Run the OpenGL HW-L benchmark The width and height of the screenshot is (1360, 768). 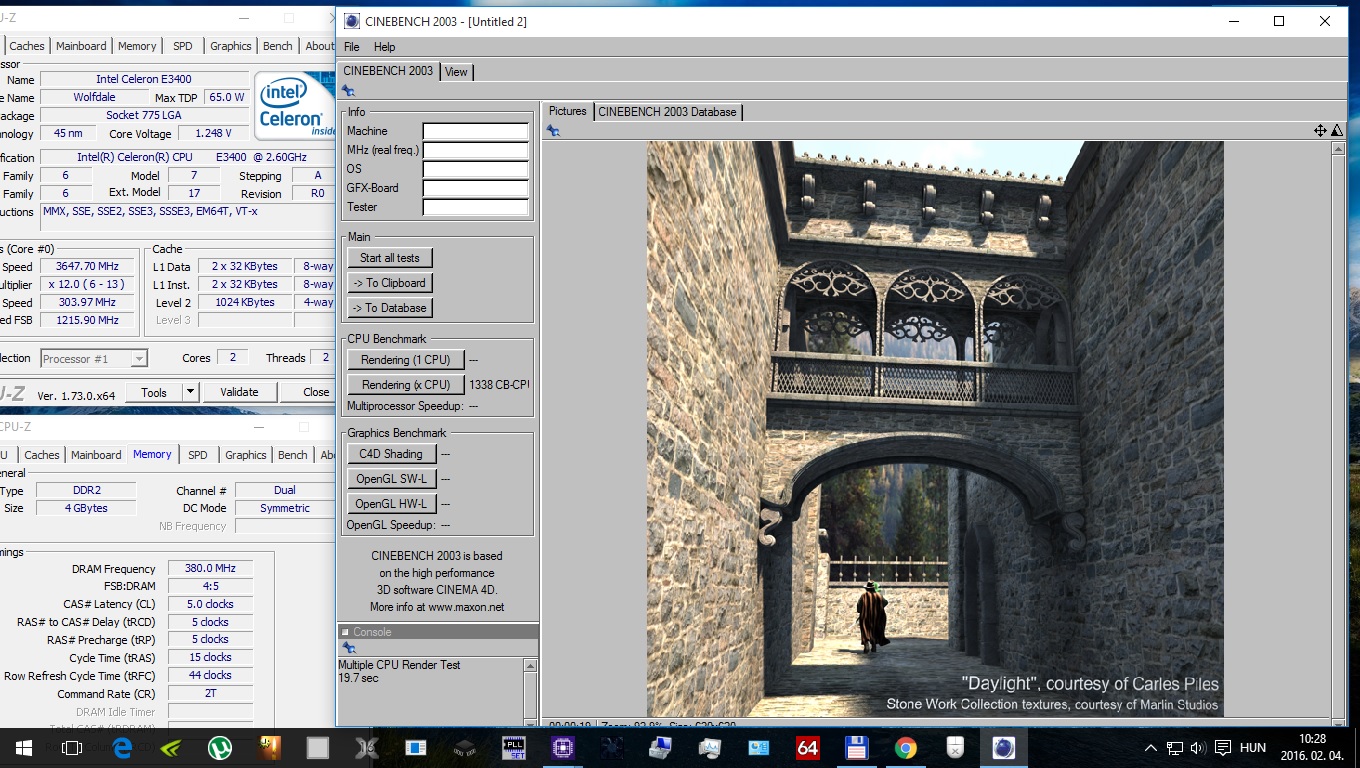pos(391,504)
